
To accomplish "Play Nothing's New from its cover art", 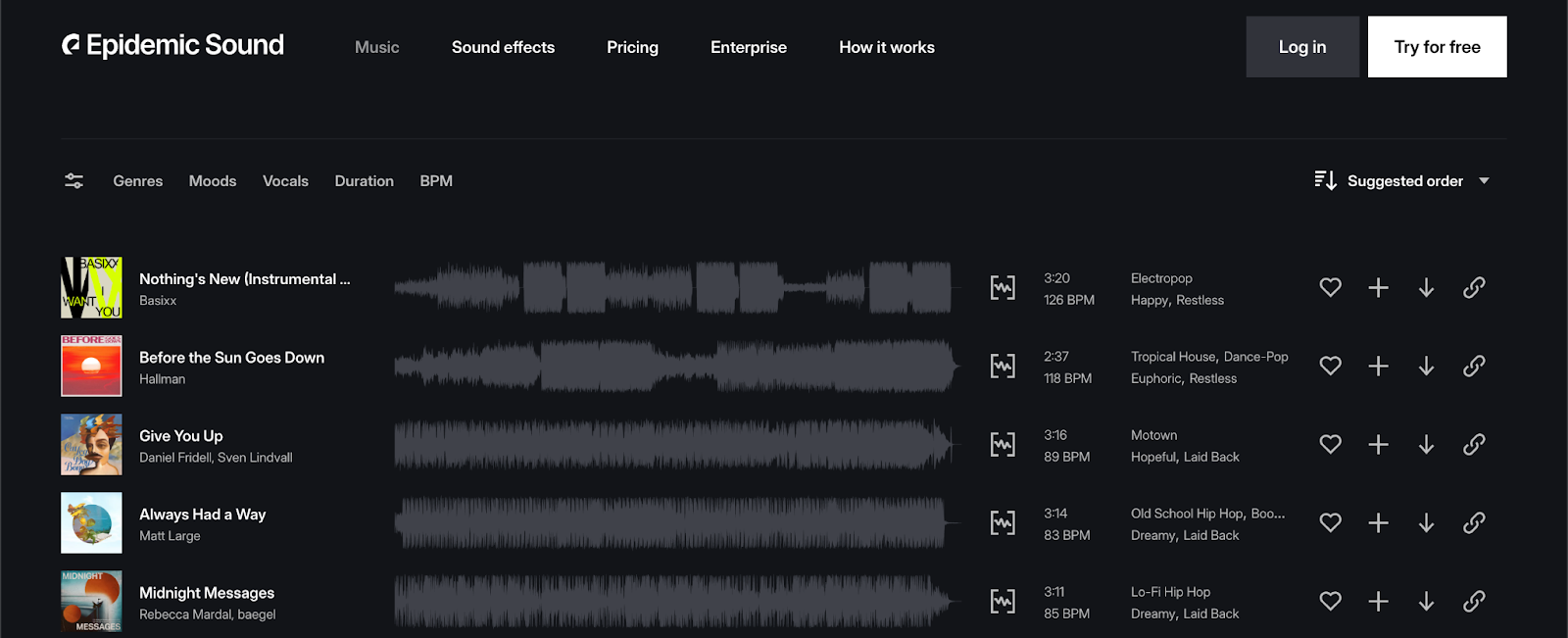I will 91,287.
